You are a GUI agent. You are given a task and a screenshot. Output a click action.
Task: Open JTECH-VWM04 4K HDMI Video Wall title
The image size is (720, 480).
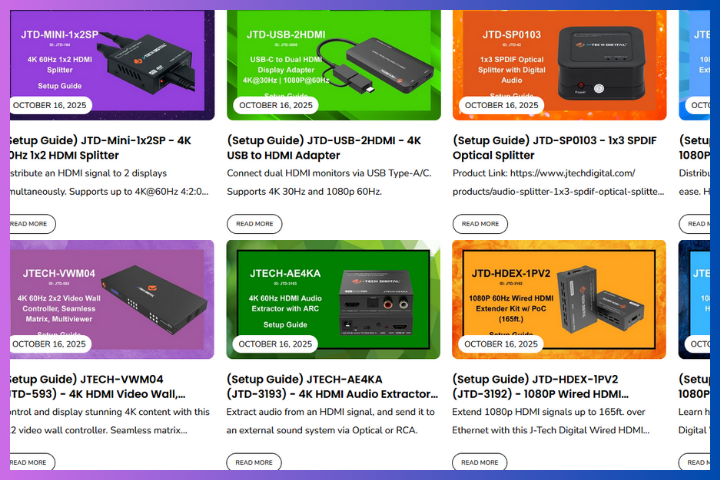tap(98, 387)
